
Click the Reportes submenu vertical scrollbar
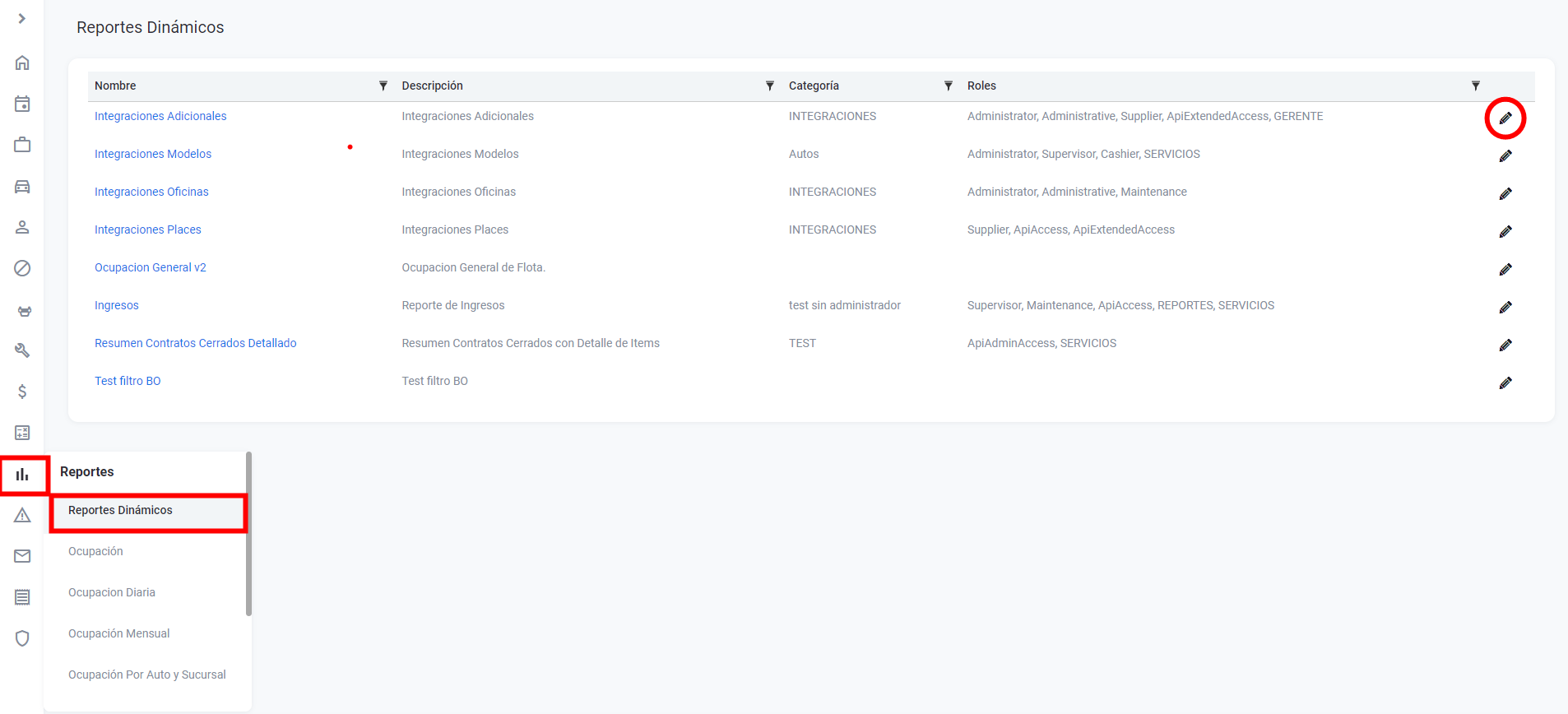248,533
